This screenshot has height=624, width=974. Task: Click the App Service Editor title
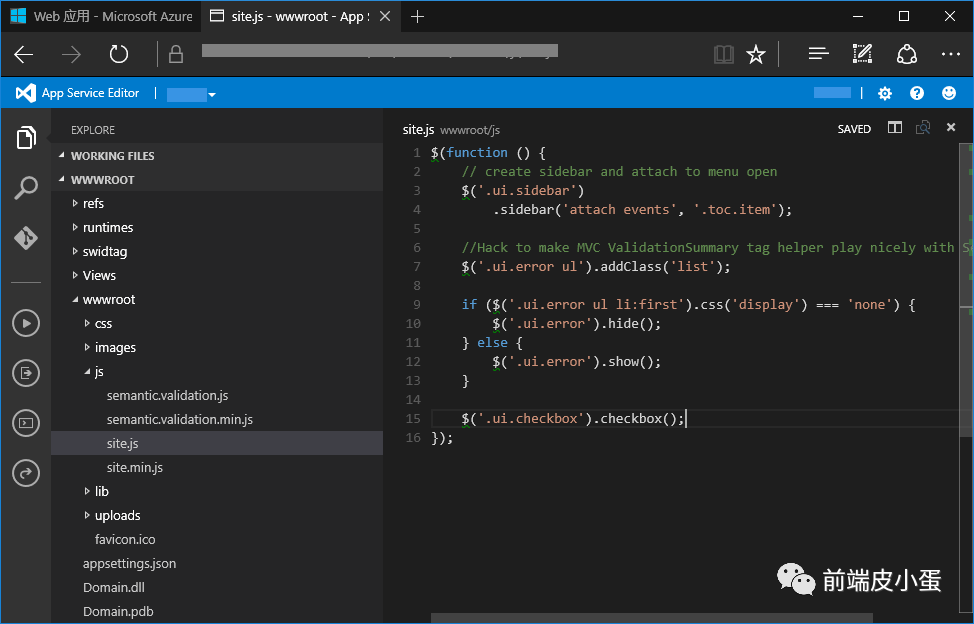pyautogui.click(x=91, y=93)
